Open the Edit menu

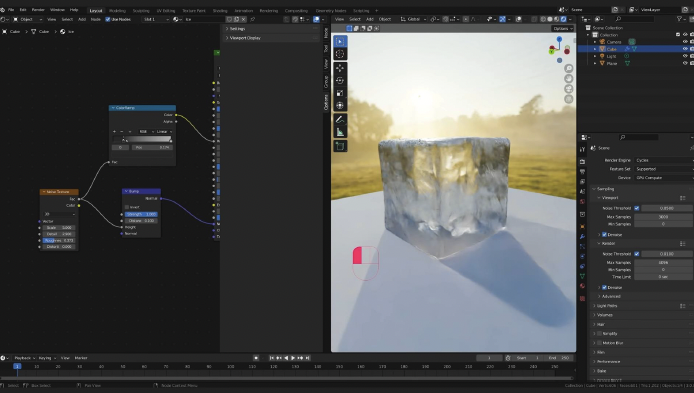23,10
